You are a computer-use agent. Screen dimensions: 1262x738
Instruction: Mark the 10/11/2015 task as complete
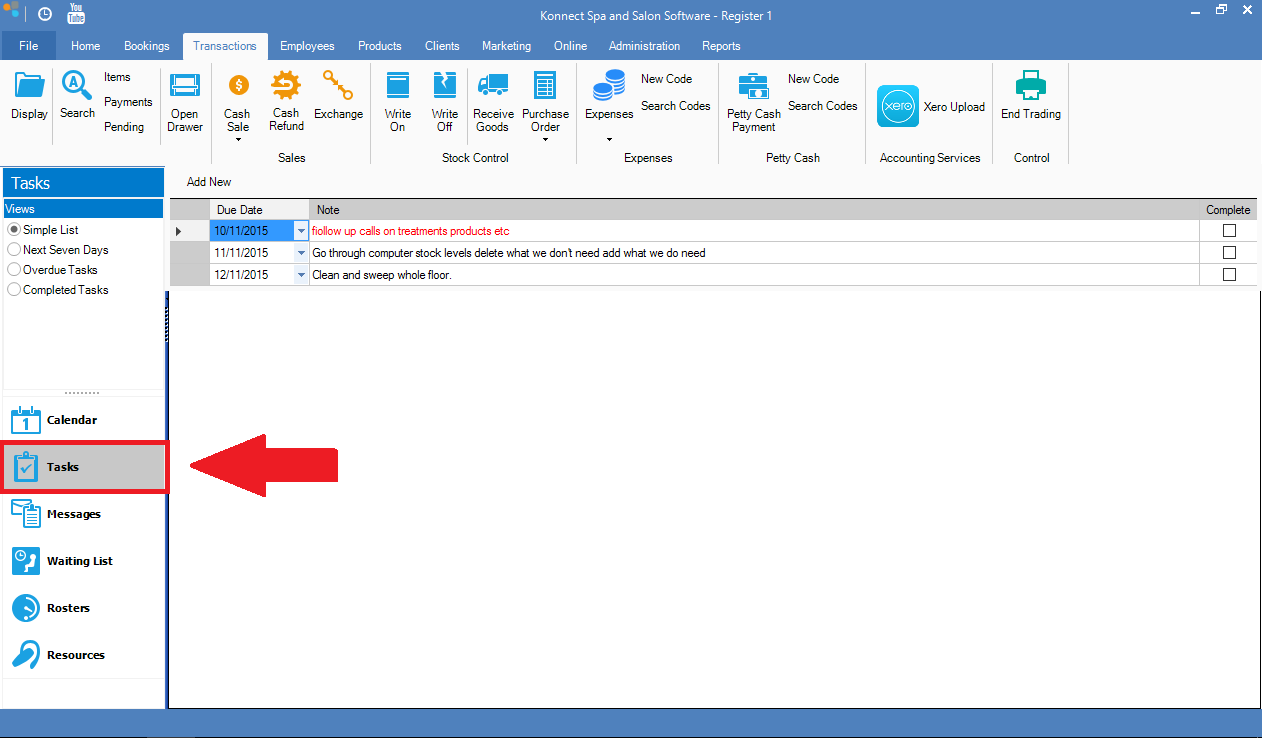pos(1229,231)
